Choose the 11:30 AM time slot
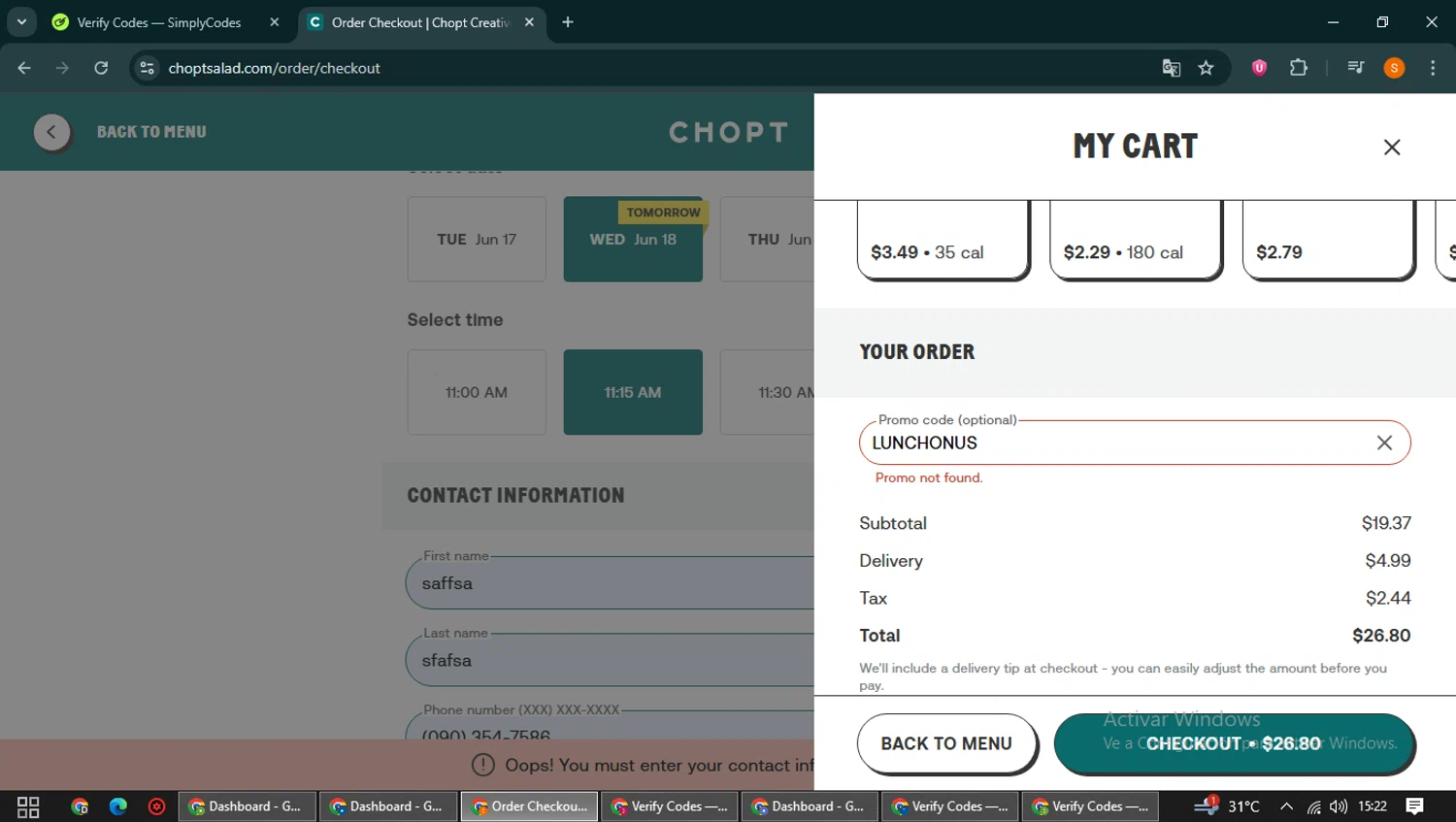The image size is (1456, 822). (x=767, y=392)
